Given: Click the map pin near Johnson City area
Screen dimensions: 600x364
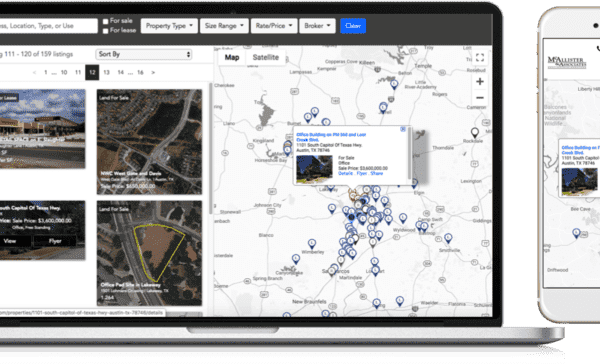Looking at the screenshot, I should coord(332,209).
